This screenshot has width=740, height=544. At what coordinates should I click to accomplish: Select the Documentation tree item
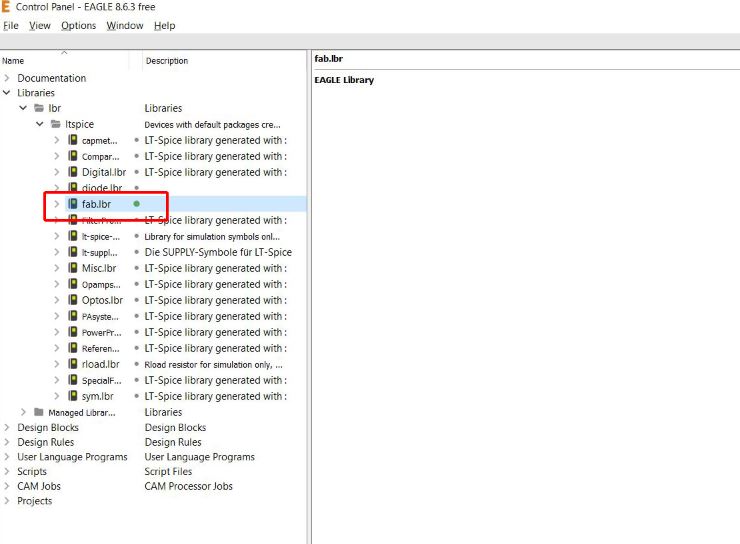click(52, 78)
